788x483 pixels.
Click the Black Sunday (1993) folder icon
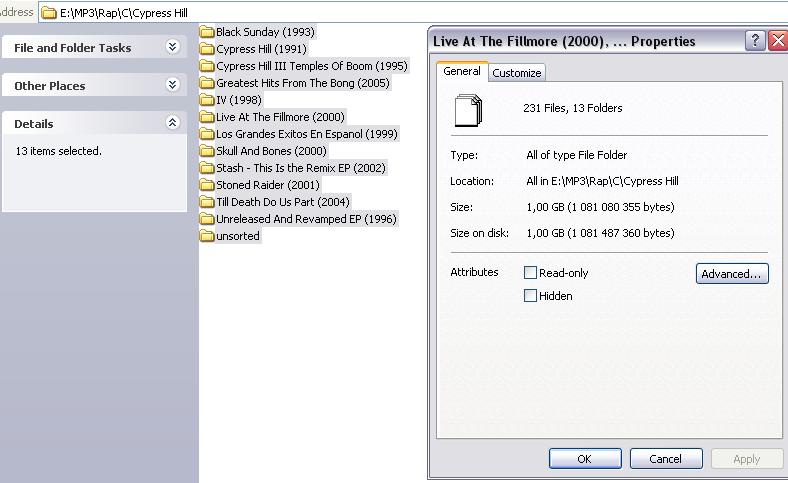207,32
